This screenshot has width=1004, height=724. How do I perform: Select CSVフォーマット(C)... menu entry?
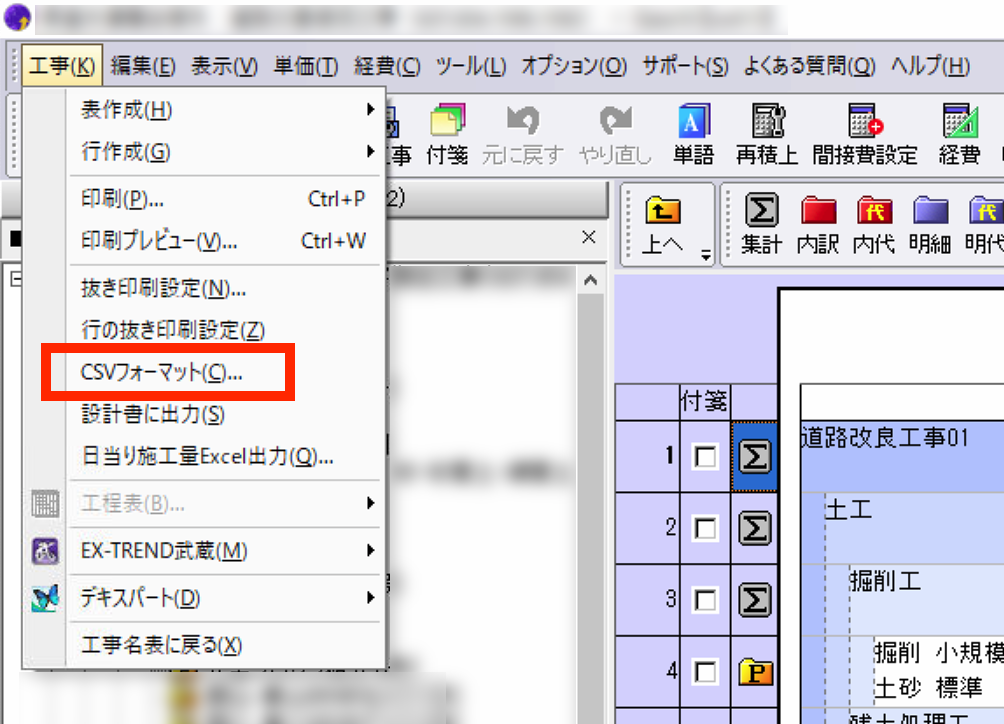pos(224,372)
